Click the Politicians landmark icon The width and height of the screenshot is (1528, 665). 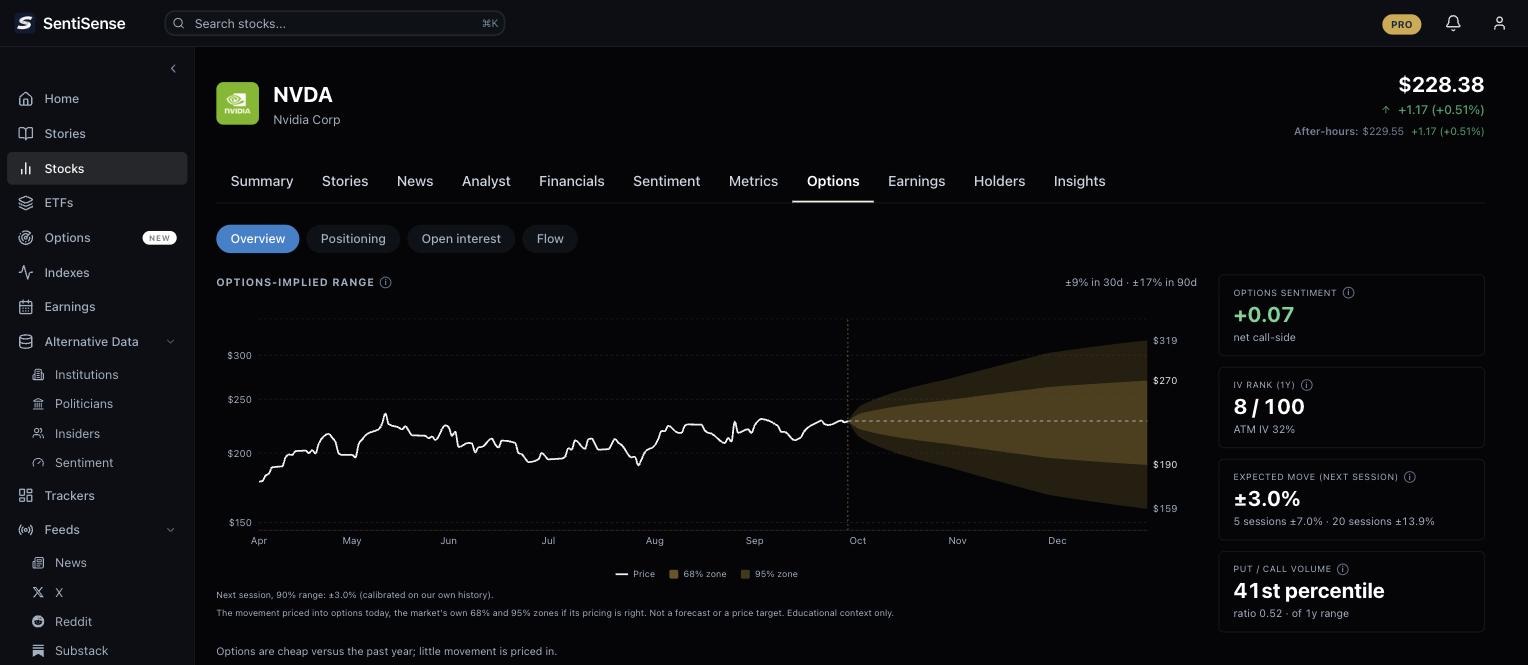pyautogui.click(x=38, y=404)
